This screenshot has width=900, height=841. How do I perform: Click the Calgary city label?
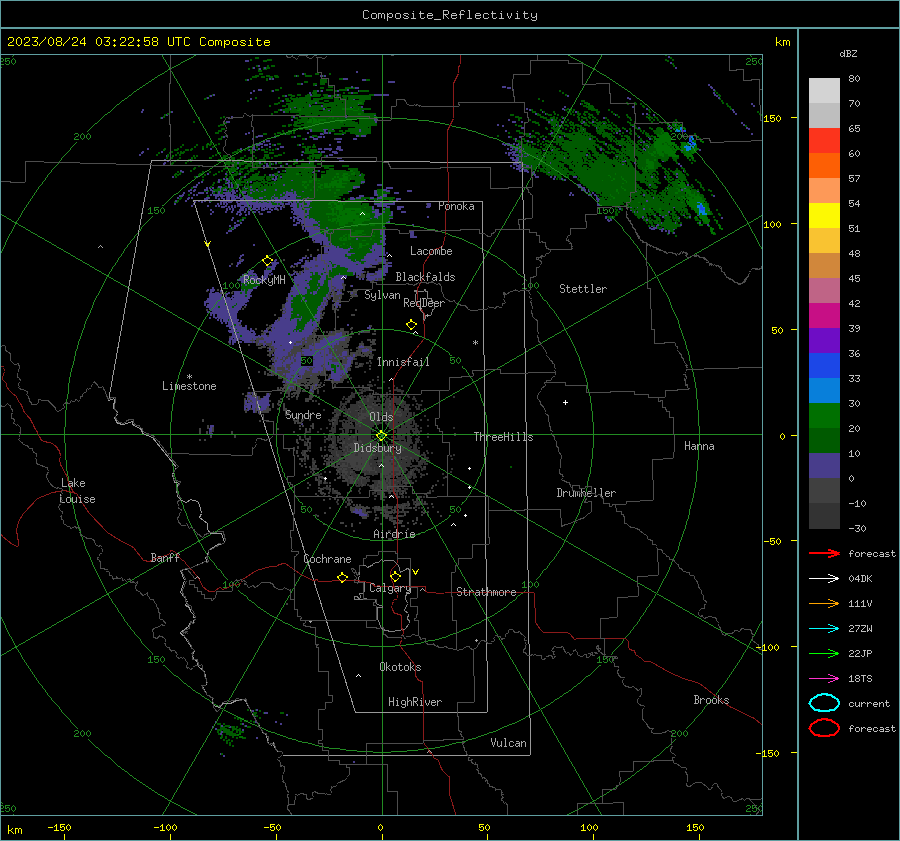click(390, 588)
